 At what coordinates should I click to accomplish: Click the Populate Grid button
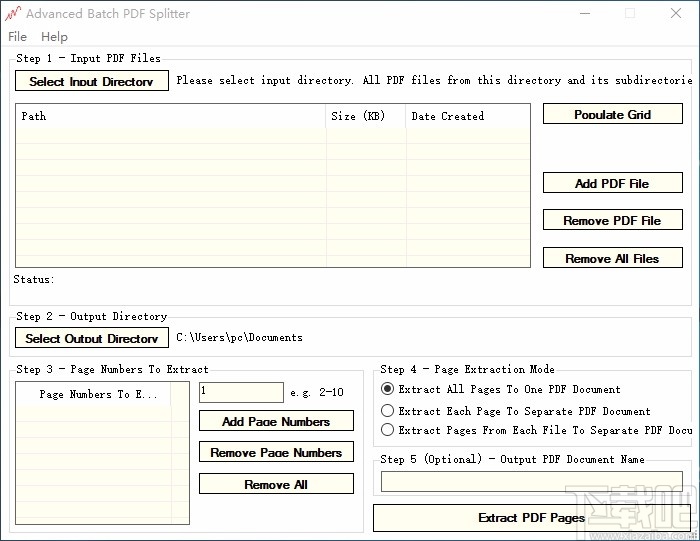pyautogui.click(x=612, y=114)
